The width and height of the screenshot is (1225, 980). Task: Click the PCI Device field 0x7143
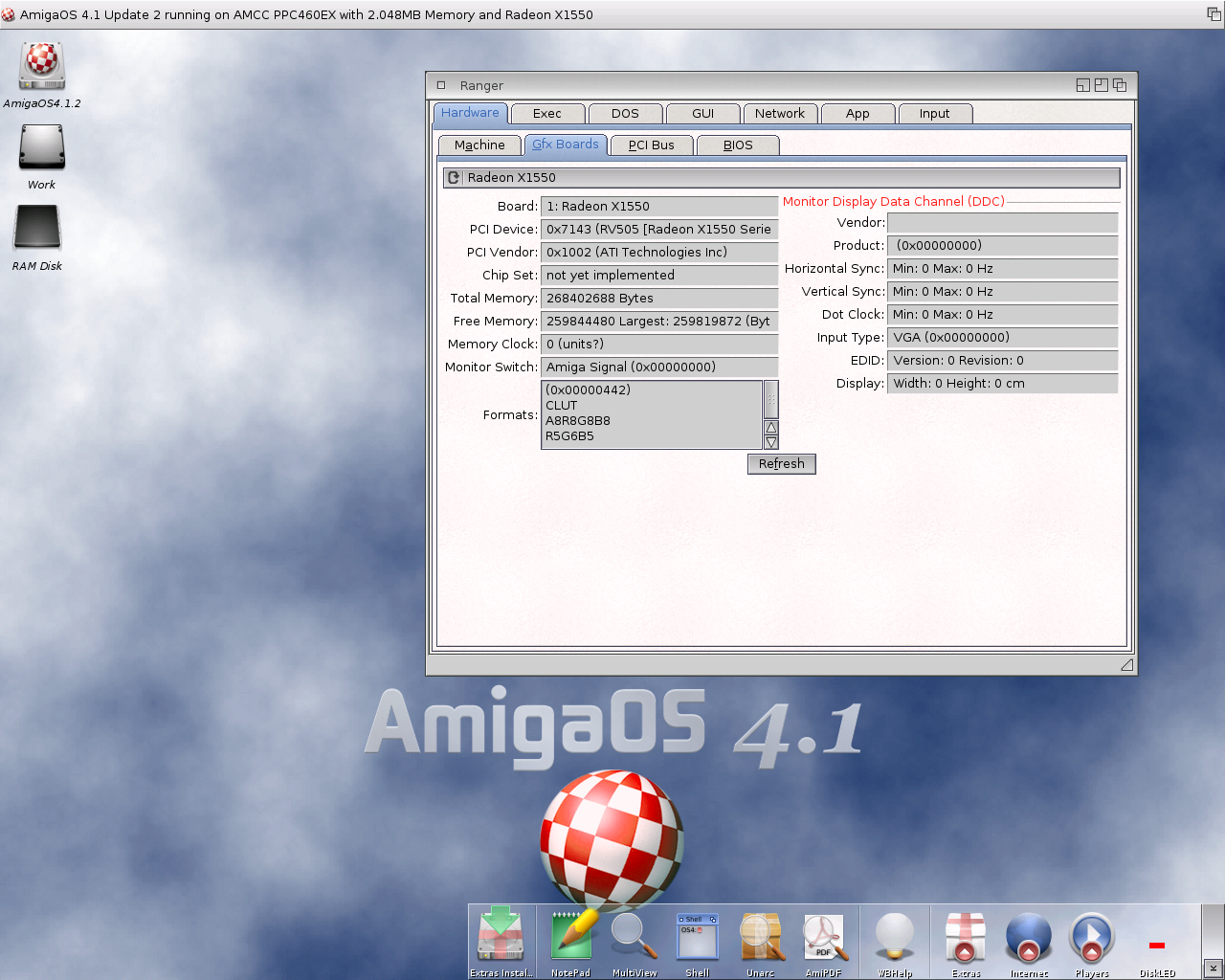[659, 229]
